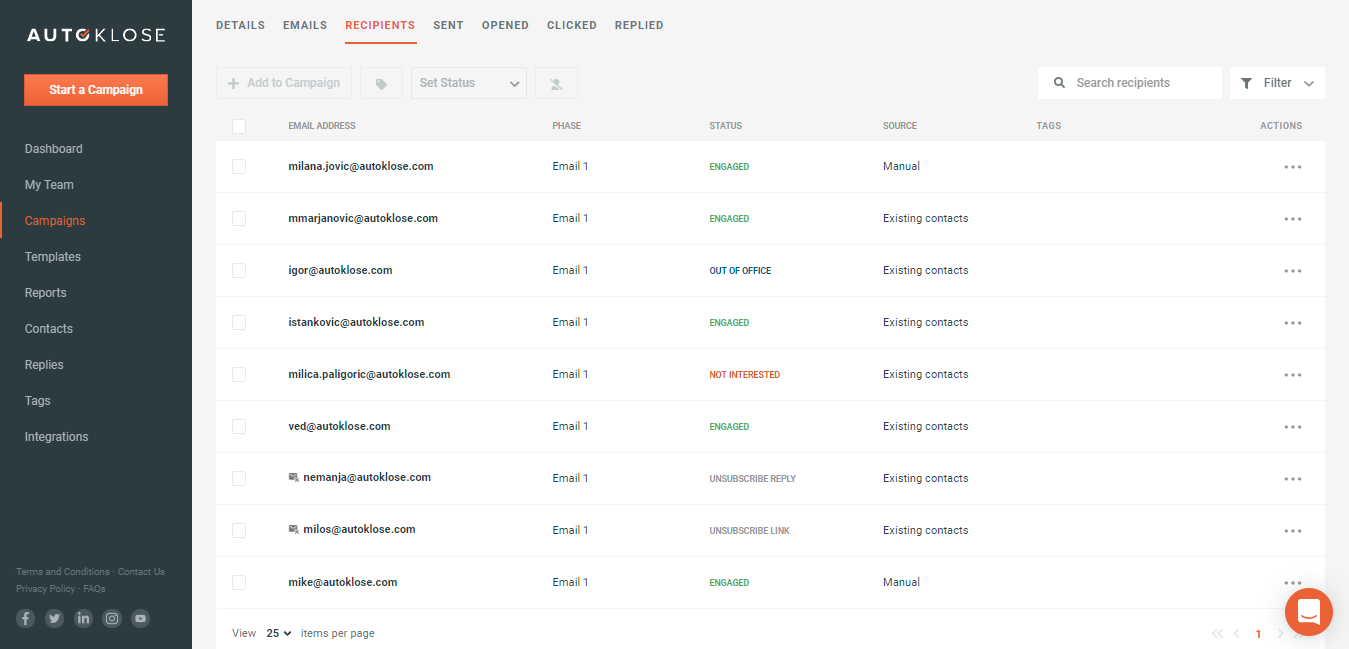Open actions menu for istankovic@autoklose.com

(1293, 323)
